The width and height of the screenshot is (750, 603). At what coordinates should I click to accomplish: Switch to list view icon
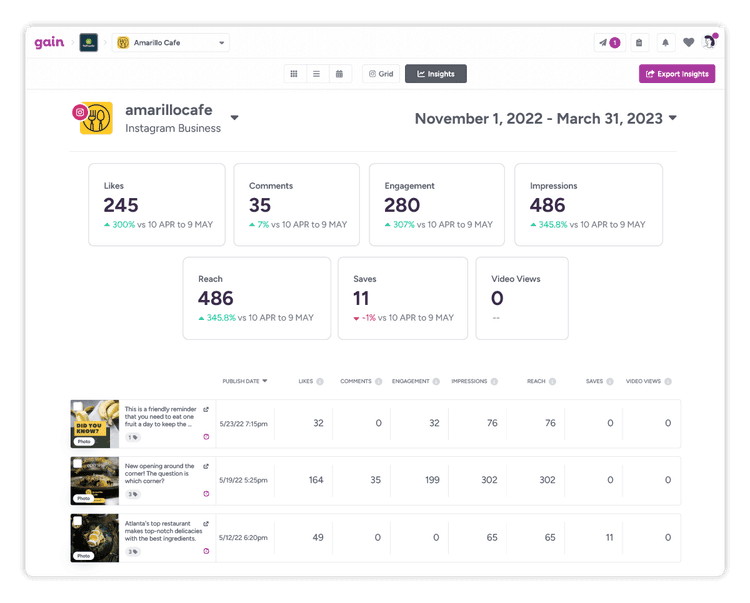click(317, 74)
